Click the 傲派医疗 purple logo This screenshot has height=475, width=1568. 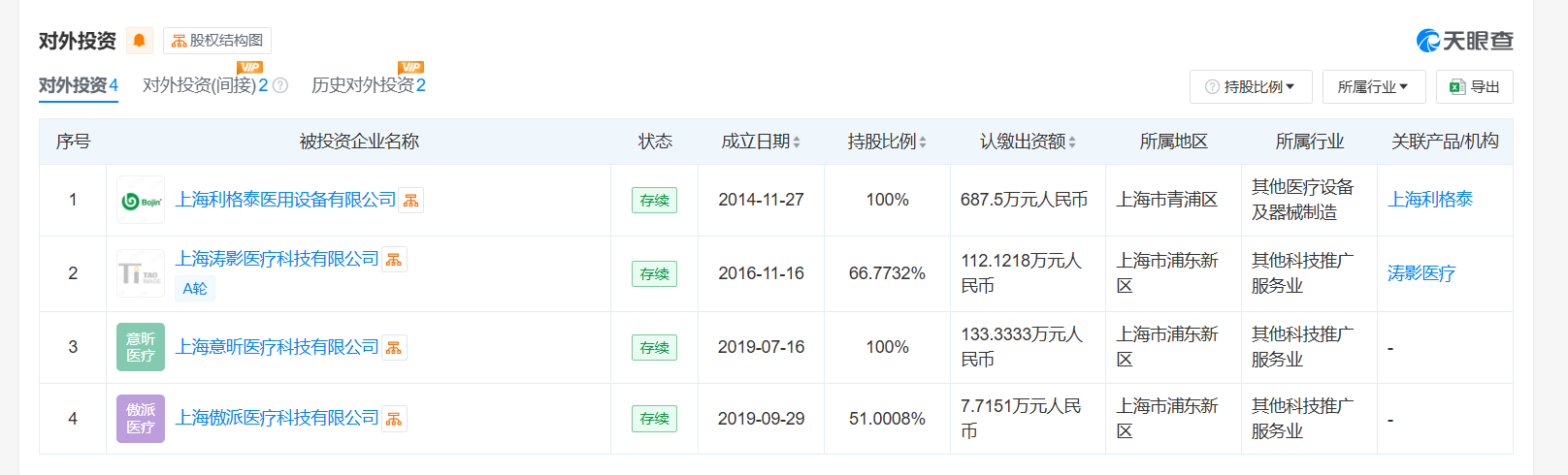pyautogui.click(x=141, y=419)
